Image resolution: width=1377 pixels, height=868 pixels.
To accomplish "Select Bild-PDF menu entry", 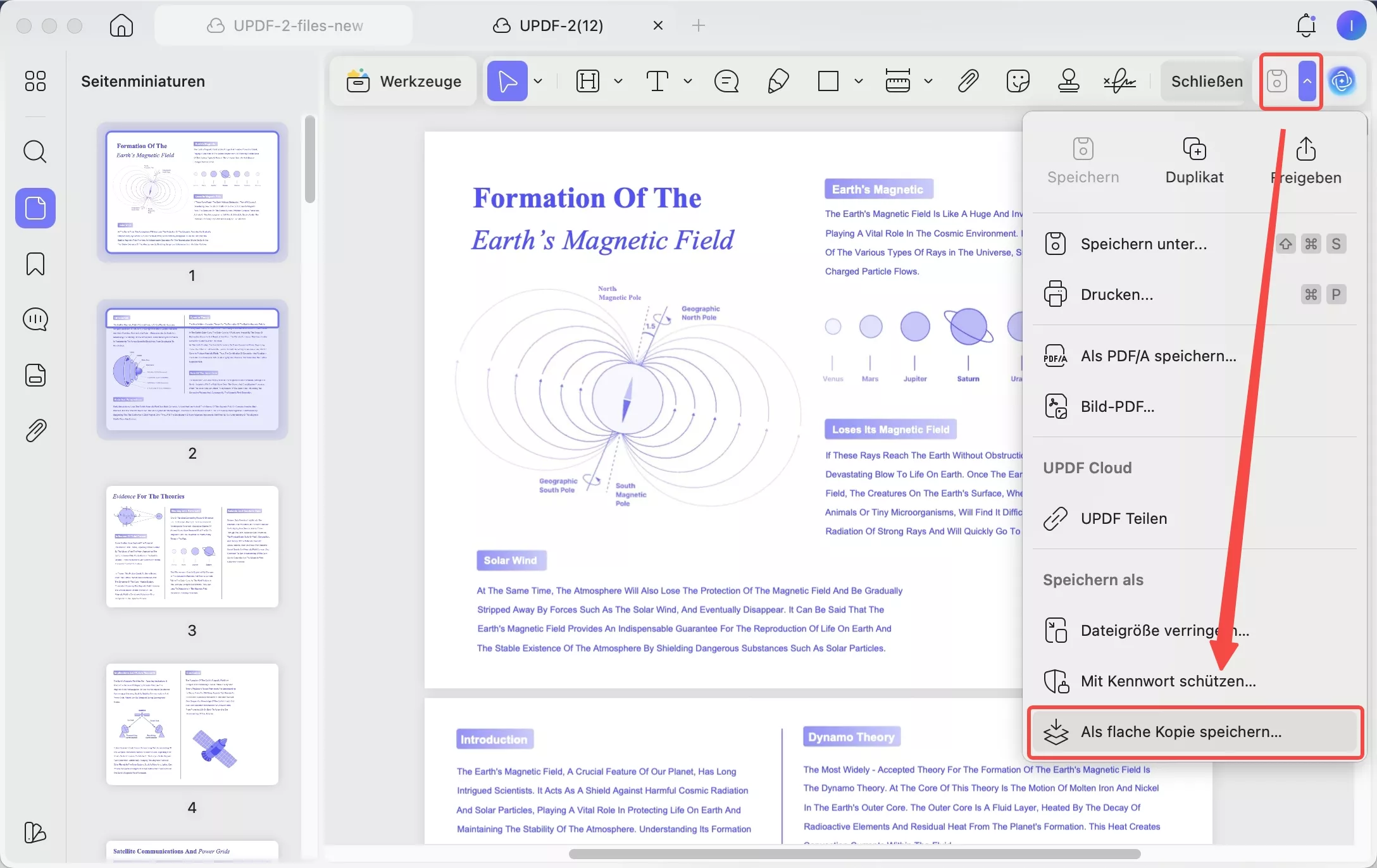I will 1195,406.
